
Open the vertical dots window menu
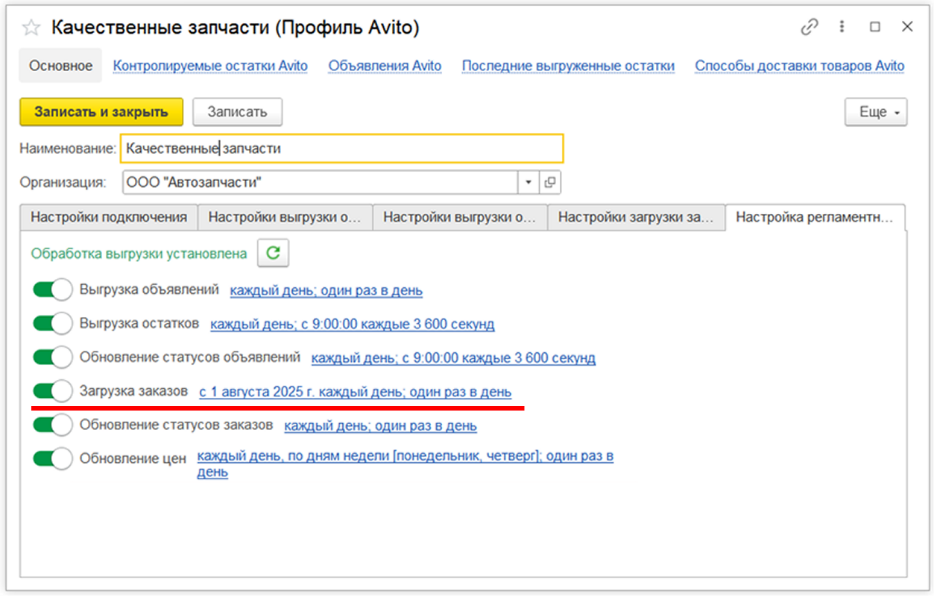click(843, 27)
